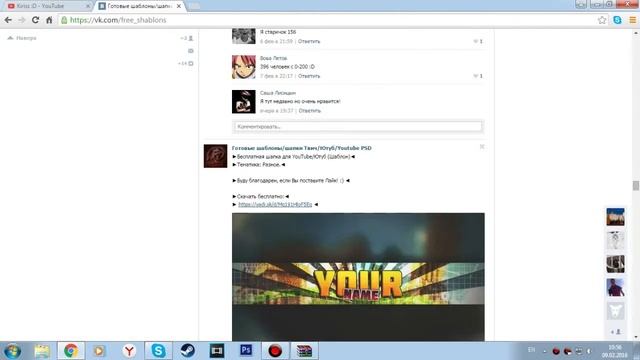This screenshot has height=360, width=640.
Task: Click the scrollbar down arrow
Action: (x=636, y=338)
